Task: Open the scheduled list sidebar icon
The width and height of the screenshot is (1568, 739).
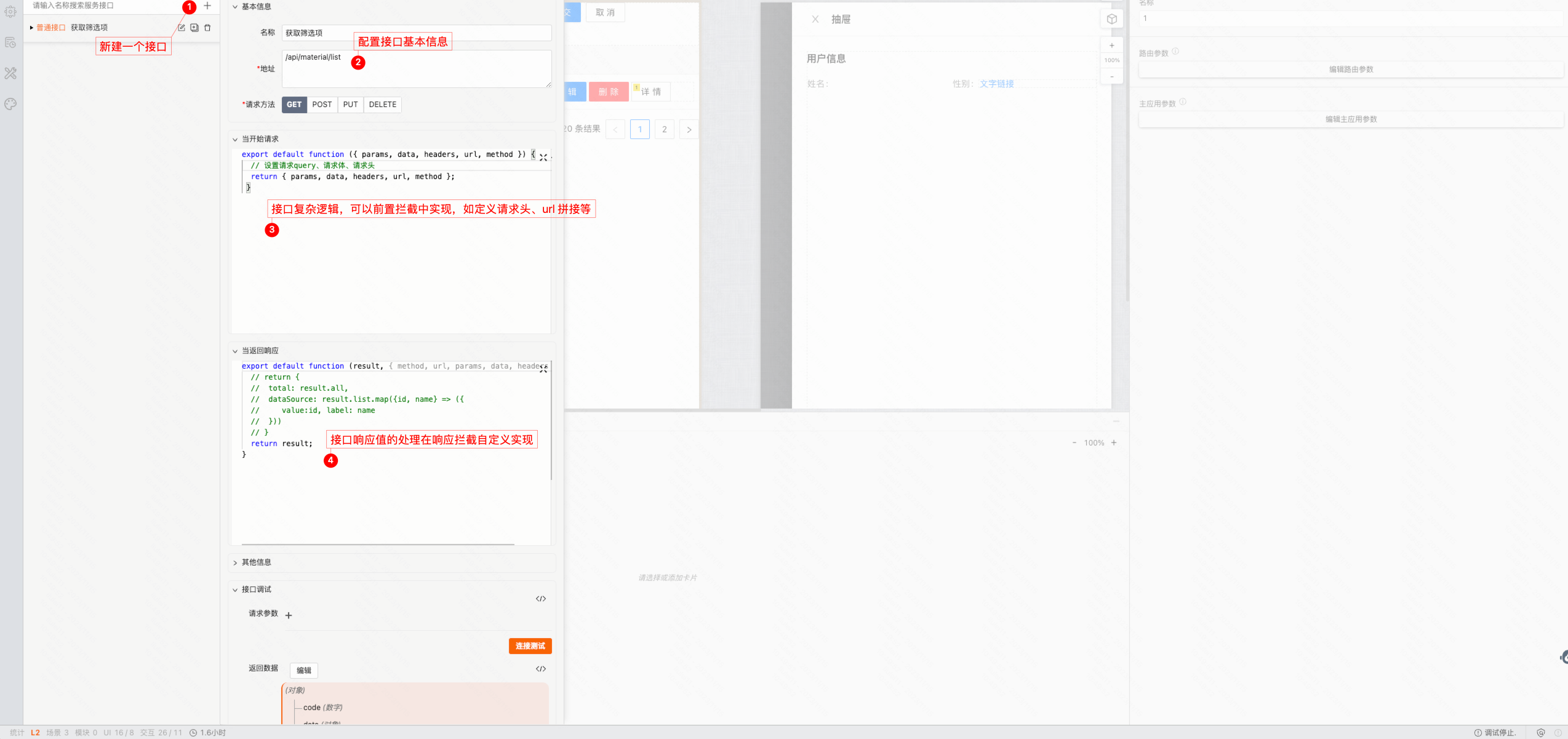Action: pyautogui.click(x=10, y=42)
